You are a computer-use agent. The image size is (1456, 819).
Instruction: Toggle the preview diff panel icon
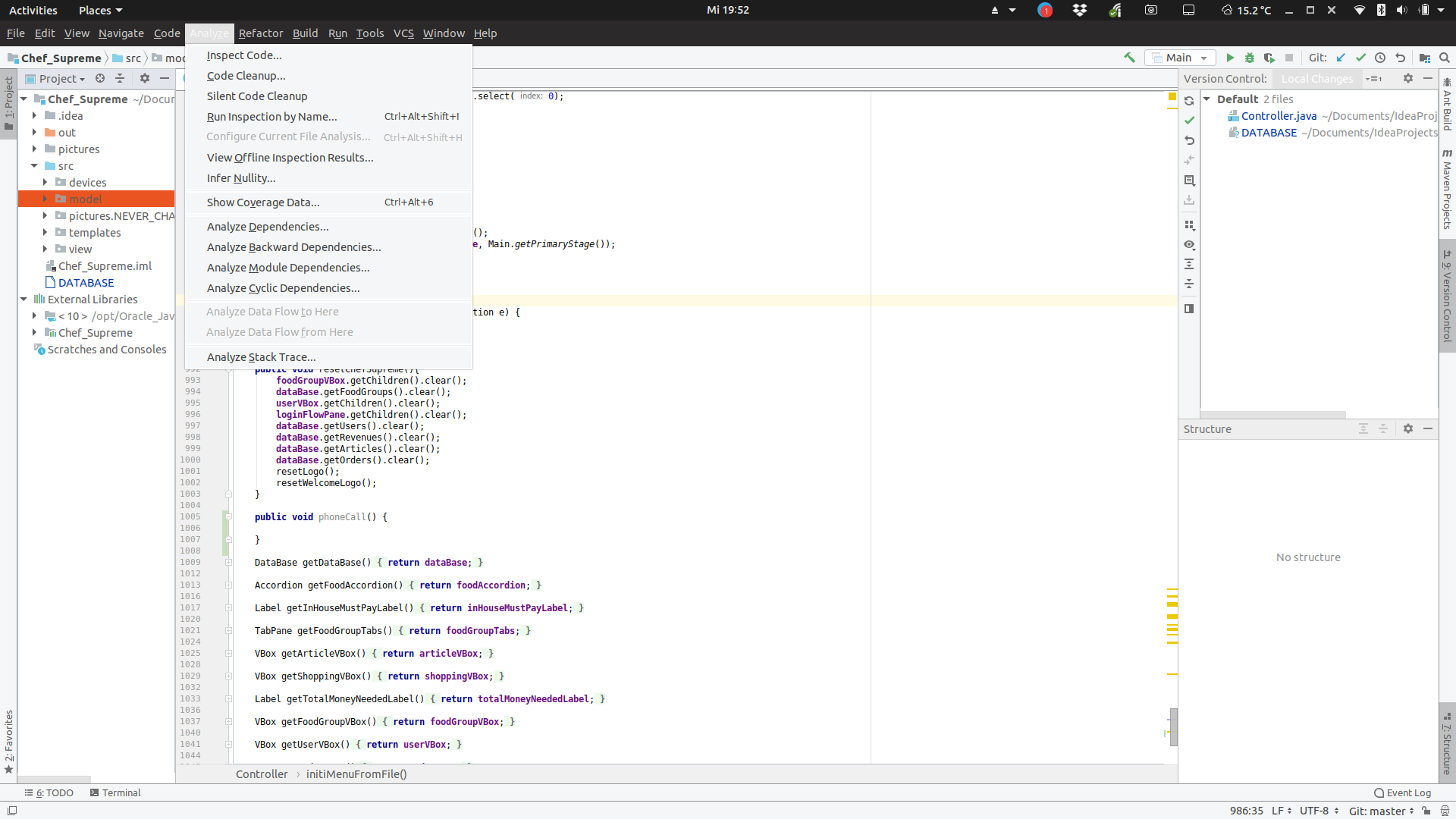point(1189,309)
